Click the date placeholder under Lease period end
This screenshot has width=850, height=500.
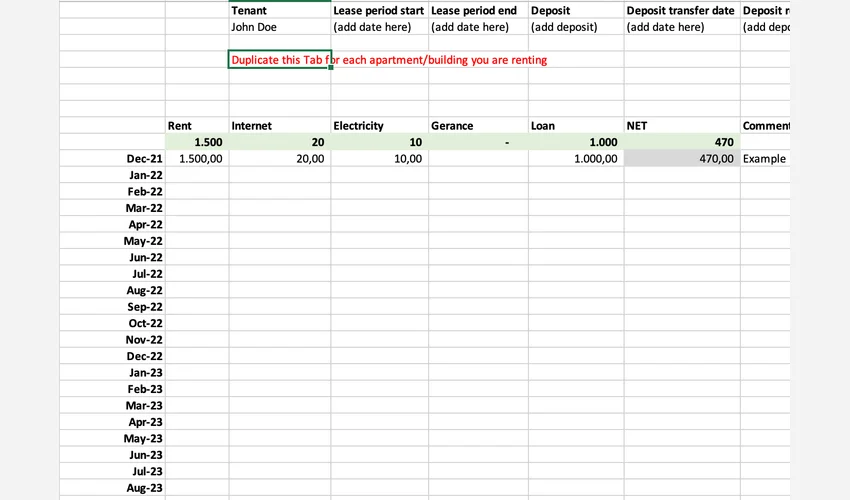coord(477,27)
